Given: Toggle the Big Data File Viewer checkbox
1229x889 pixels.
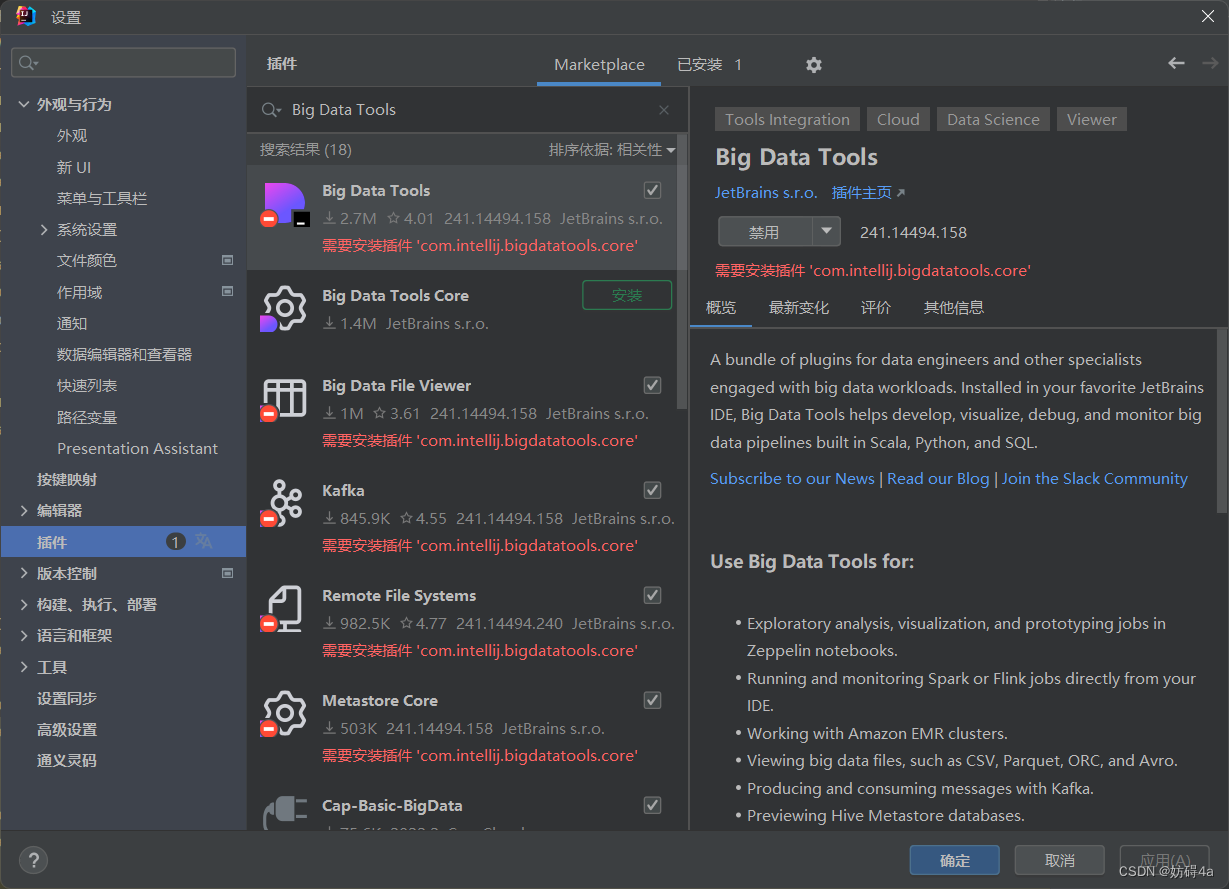Looking at the screenshot, I should point(652,385).
